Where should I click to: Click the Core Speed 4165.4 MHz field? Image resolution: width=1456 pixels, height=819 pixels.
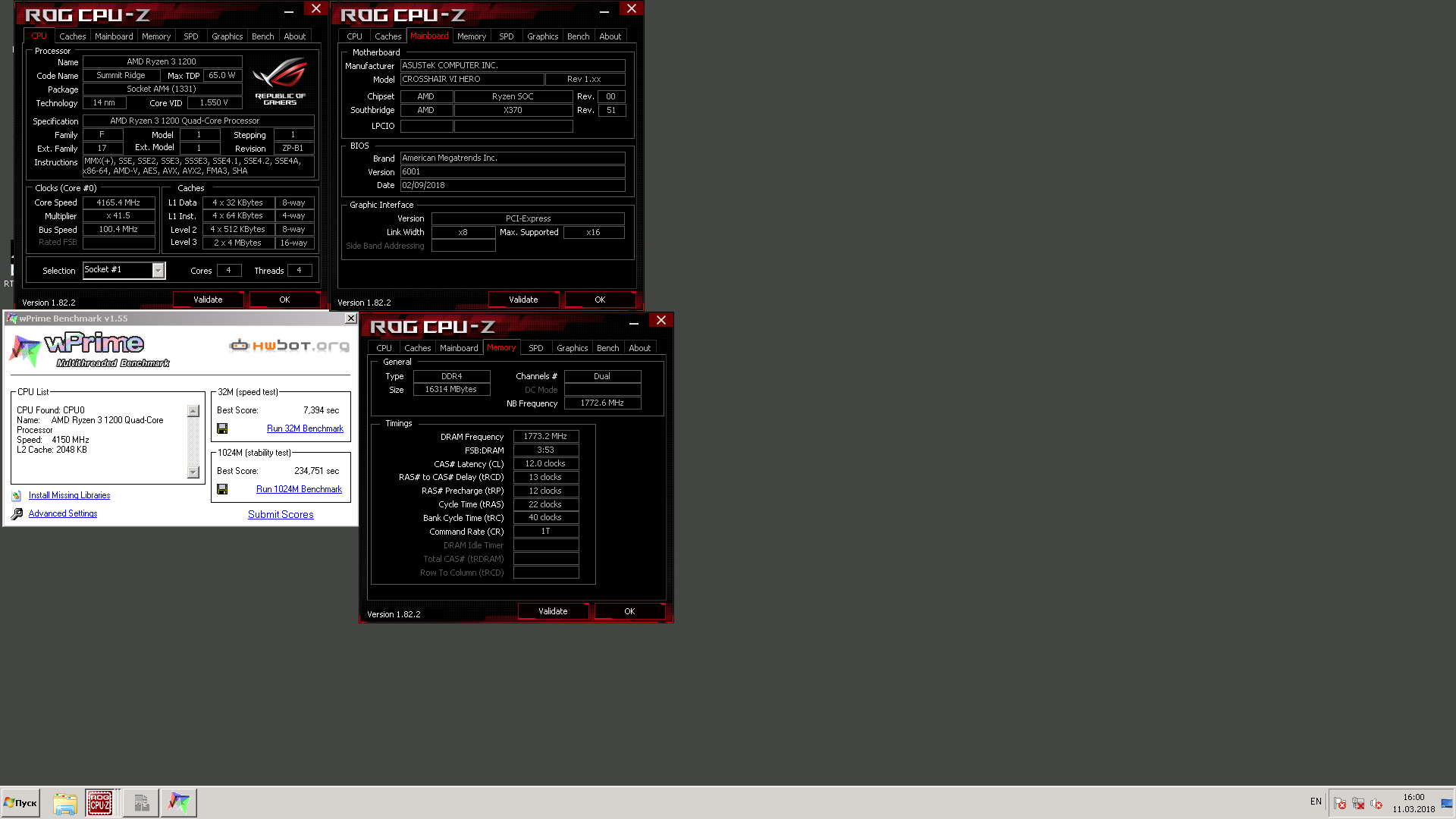pos(118,202)
